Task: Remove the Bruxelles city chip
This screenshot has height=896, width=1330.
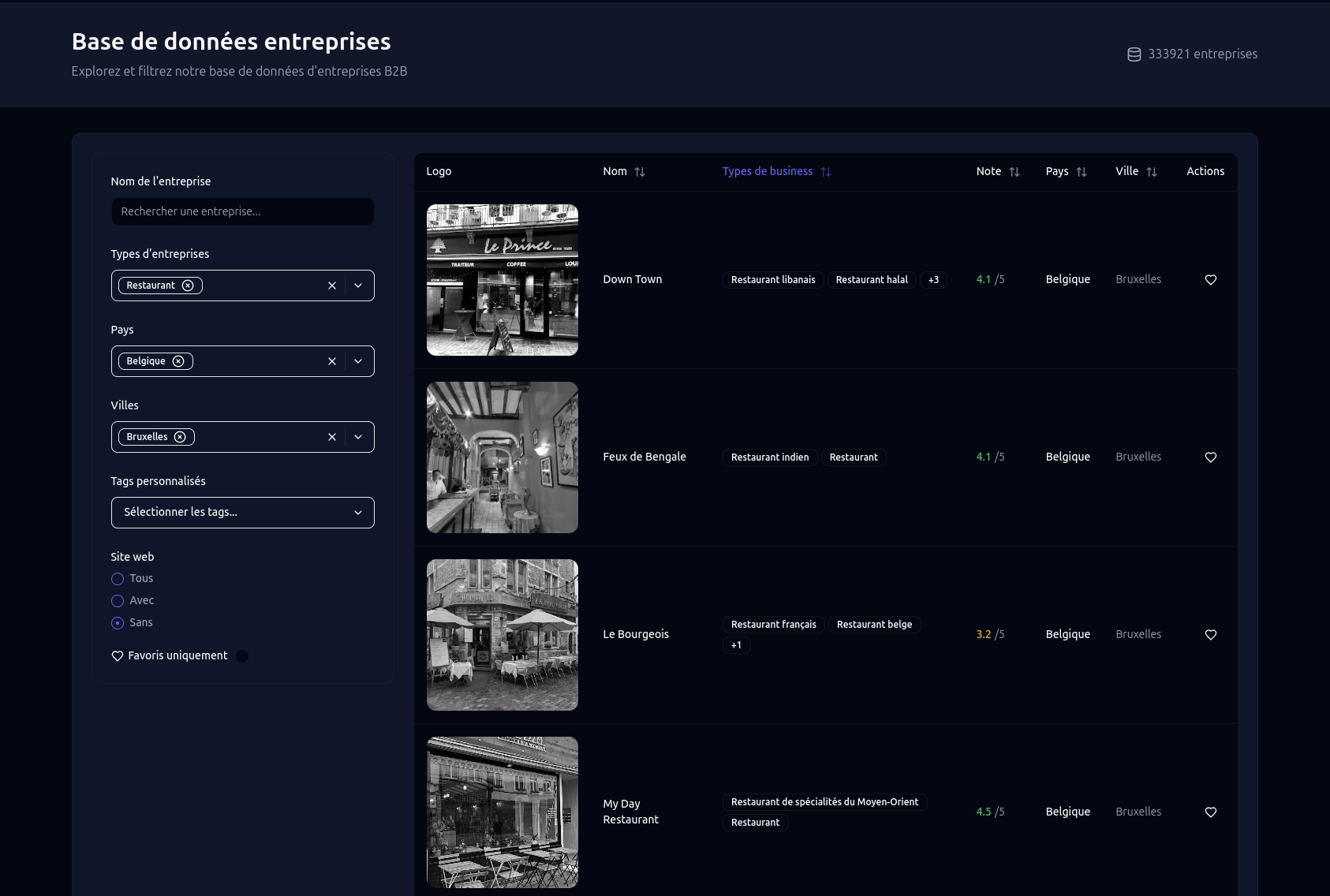Action: point(180,437)
